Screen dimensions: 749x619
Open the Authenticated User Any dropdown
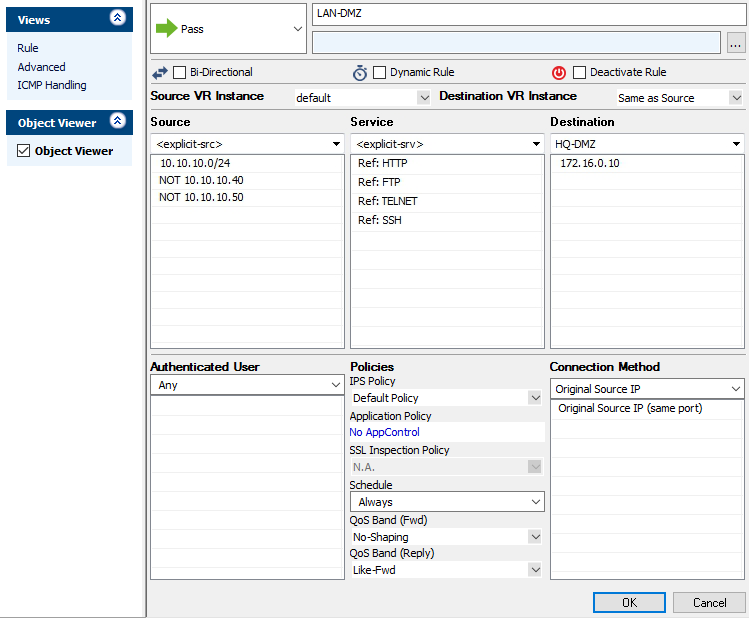point(247,385)
